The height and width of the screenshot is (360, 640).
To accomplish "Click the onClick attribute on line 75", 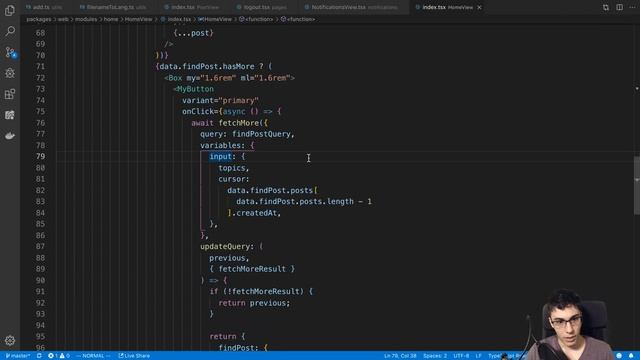I will coord(198,111).
